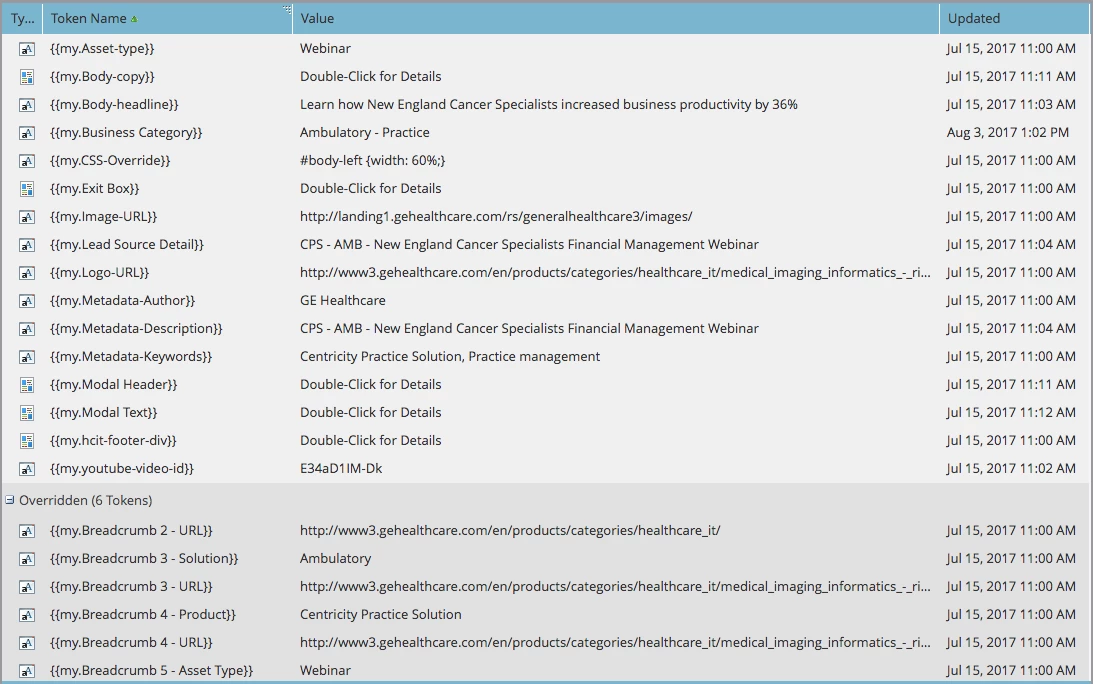Click the type icon for my.youtube-video-id
The width and height of the screenshot is (1093, 684).
coord(26,469)
